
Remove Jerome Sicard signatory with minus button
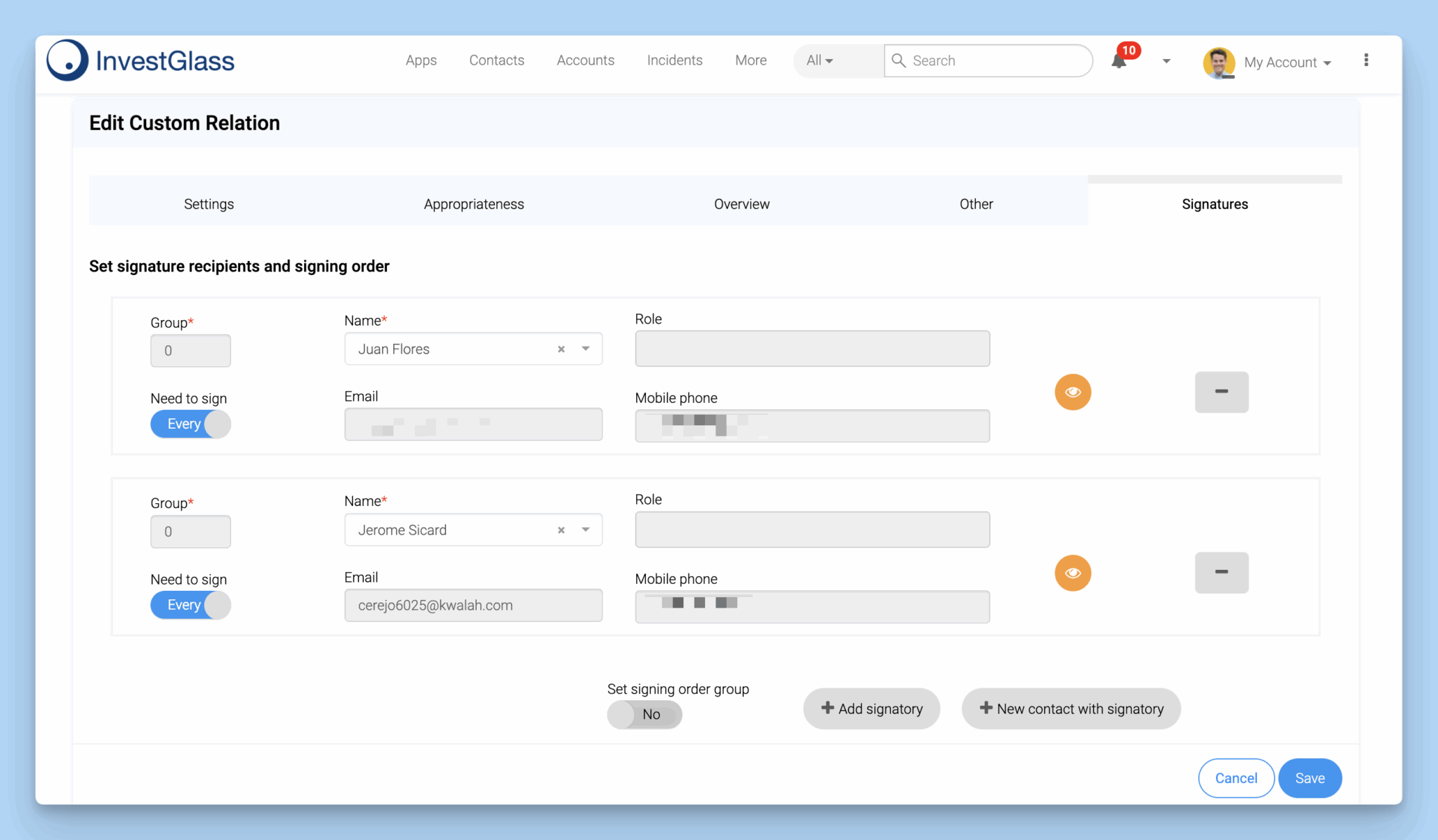(x=1221, y=573)
